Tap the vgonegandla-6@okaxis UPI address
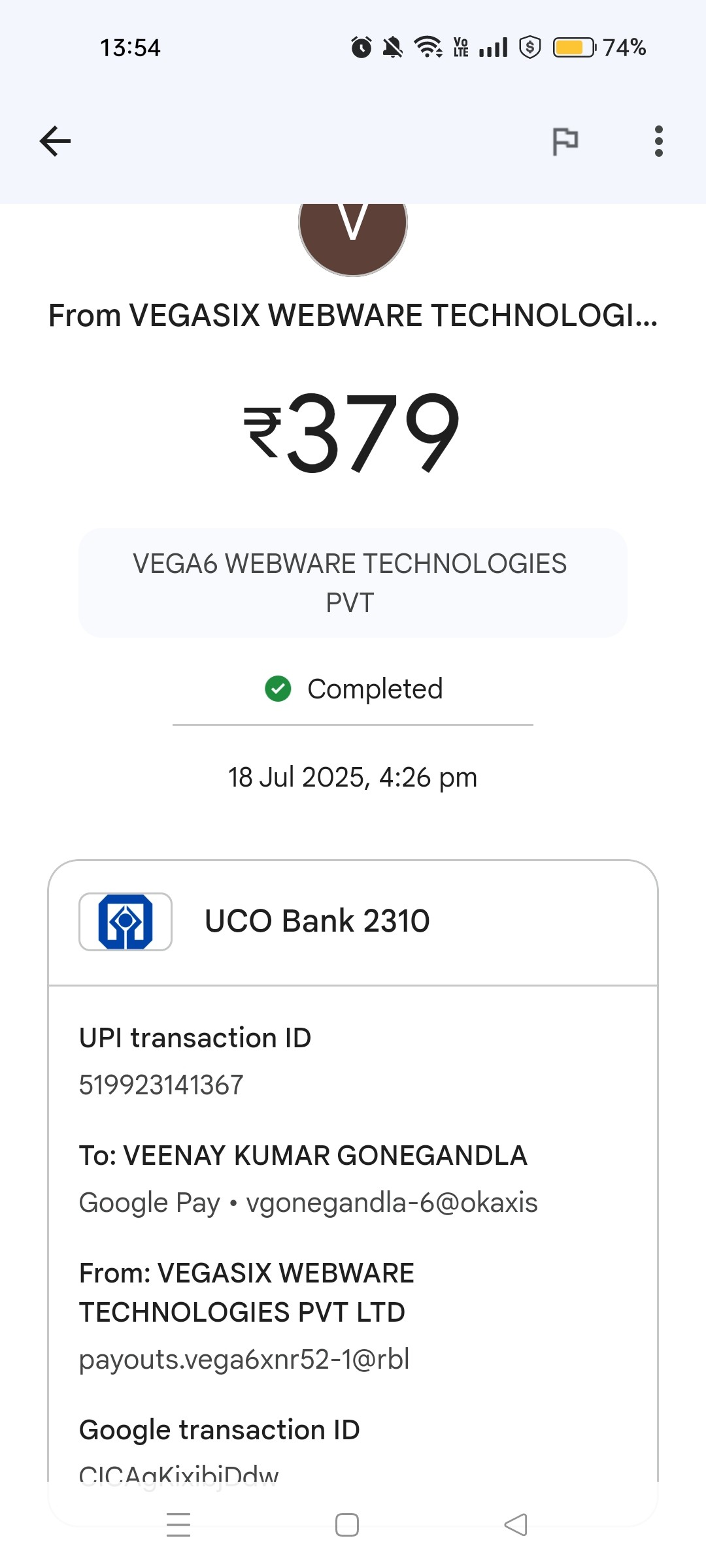 [392, 1202]
